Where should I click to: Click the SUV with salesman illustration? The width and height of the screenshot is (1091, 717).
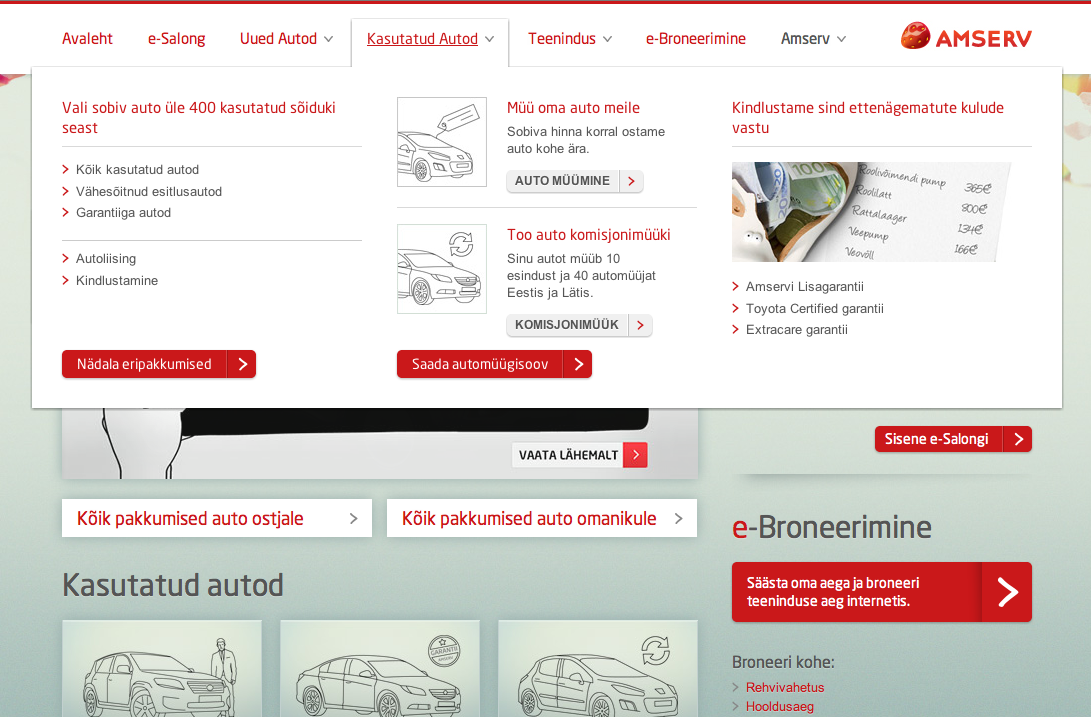click(x=162, y=668)
